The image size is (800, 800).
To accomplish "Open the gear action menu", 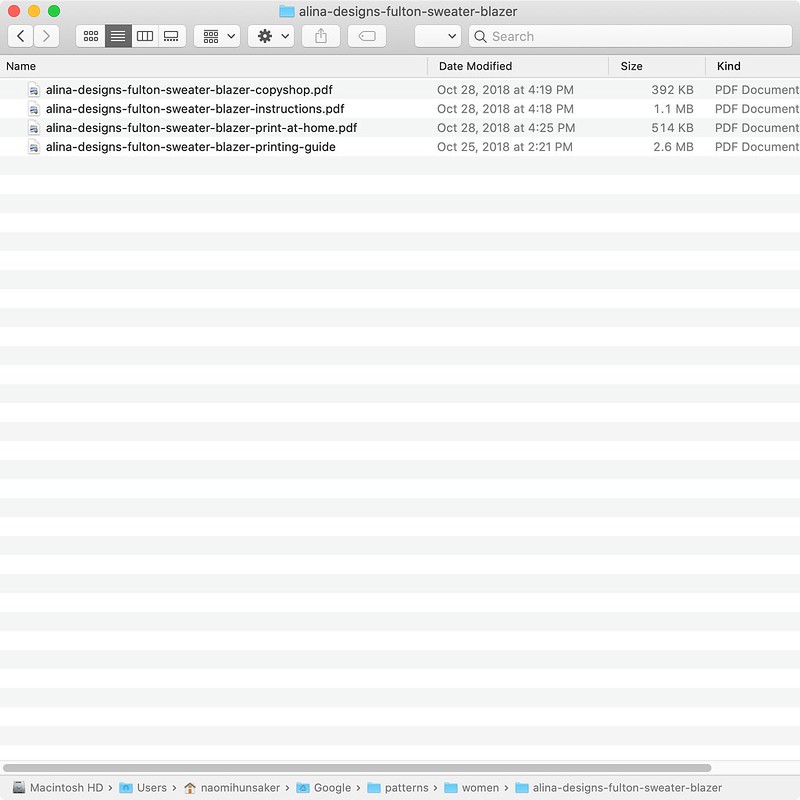I will [x=271, y=36].
